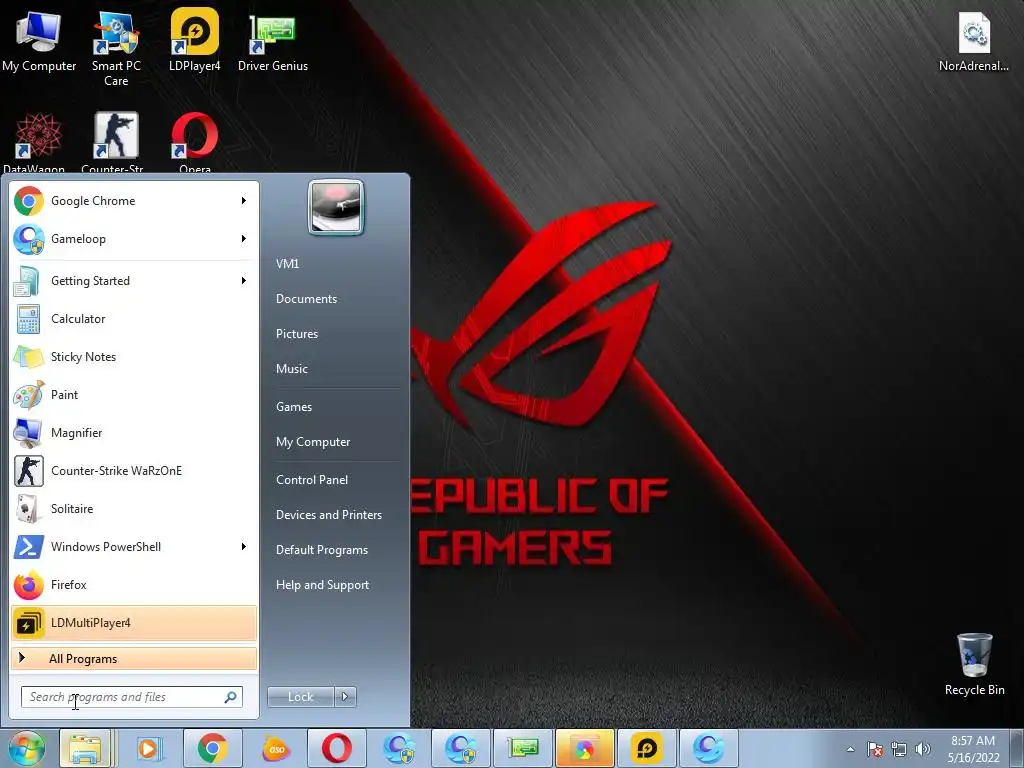Open Sticky Notes from the Start menu
This screenshot has width=1024, height=768.
(x=134, y=357)
